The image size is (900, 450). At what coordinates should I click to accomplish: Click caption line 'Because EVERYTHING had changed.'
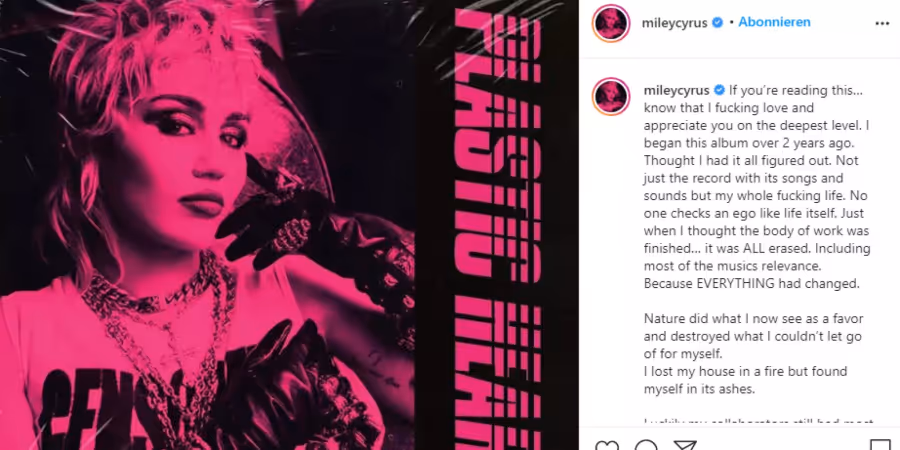(752, 284)
